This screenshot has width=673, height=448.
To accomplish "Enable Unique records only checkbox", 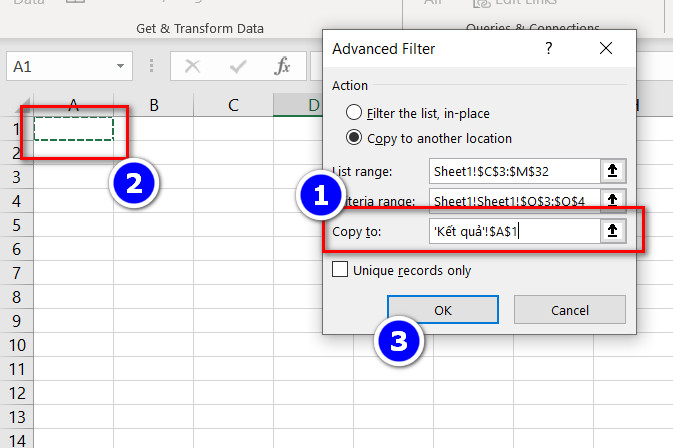I will click(340, 270).
